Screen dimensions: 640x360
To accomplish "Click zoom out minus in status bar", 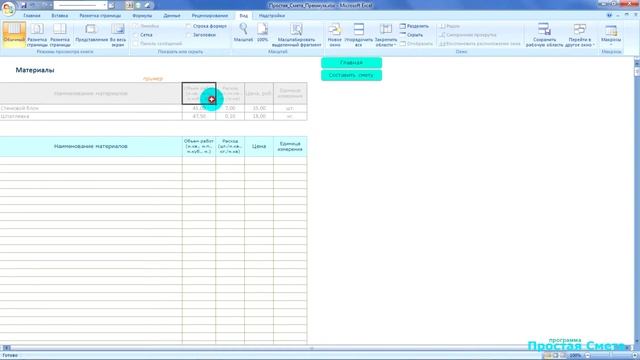I will tap(587, 356).
